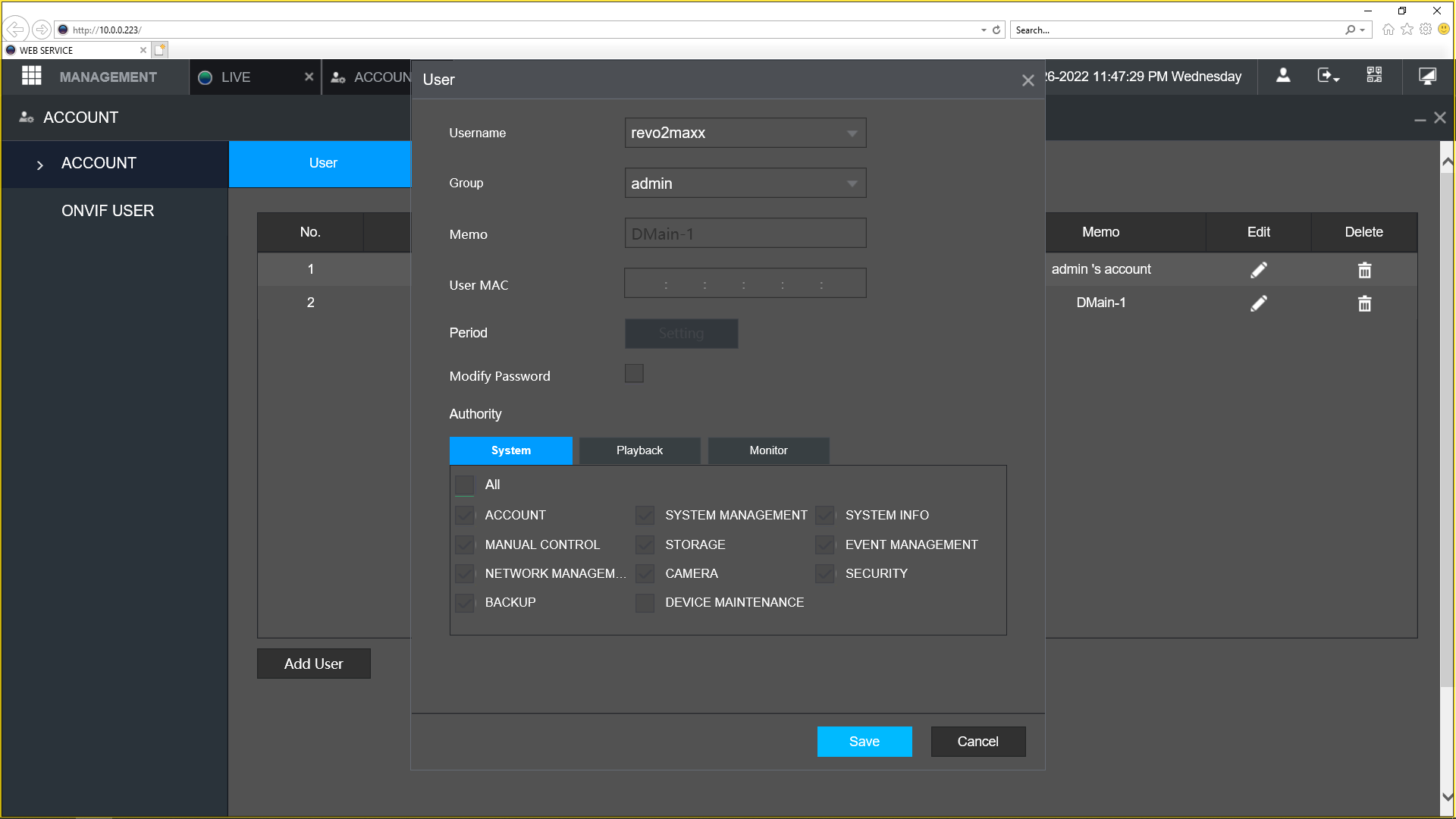Select user row number 2
This screenshot has height=819, width=1456.
[310, 303]
